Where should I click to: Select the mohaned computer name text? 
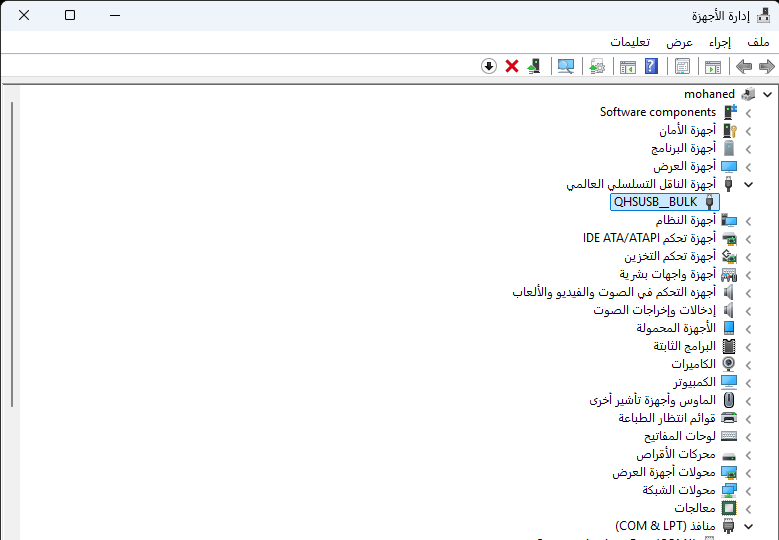coord(709,94)
